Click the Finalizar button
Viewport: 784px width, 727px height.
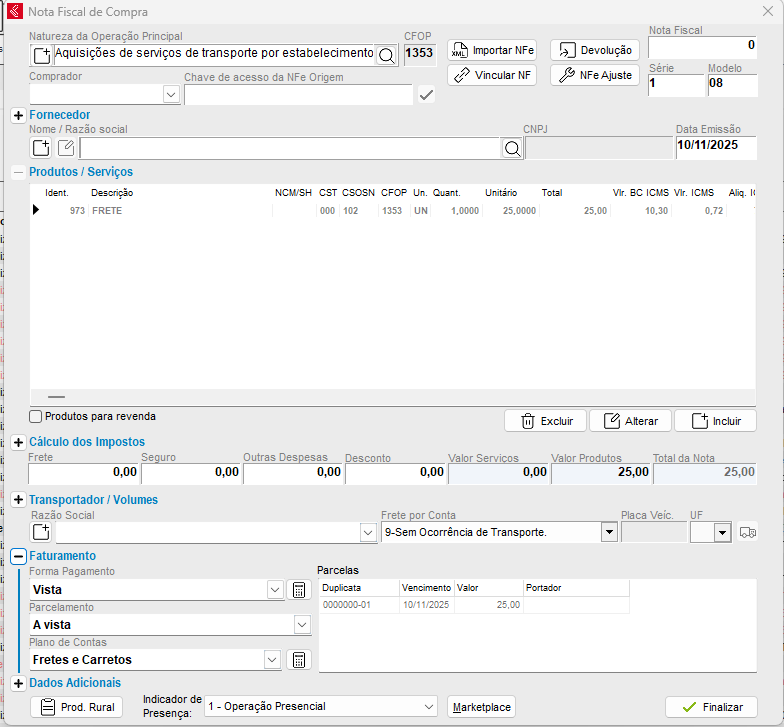click(x=711, y=707)
